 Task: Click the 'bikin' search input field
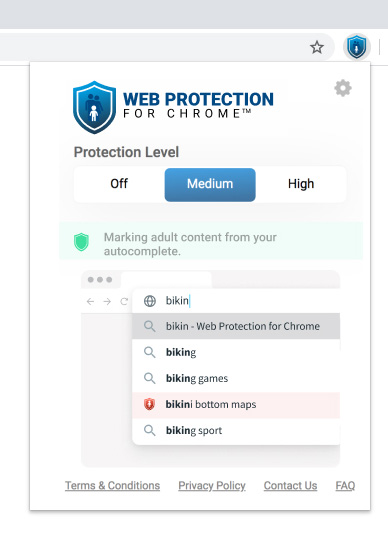(x=236, y=301)
